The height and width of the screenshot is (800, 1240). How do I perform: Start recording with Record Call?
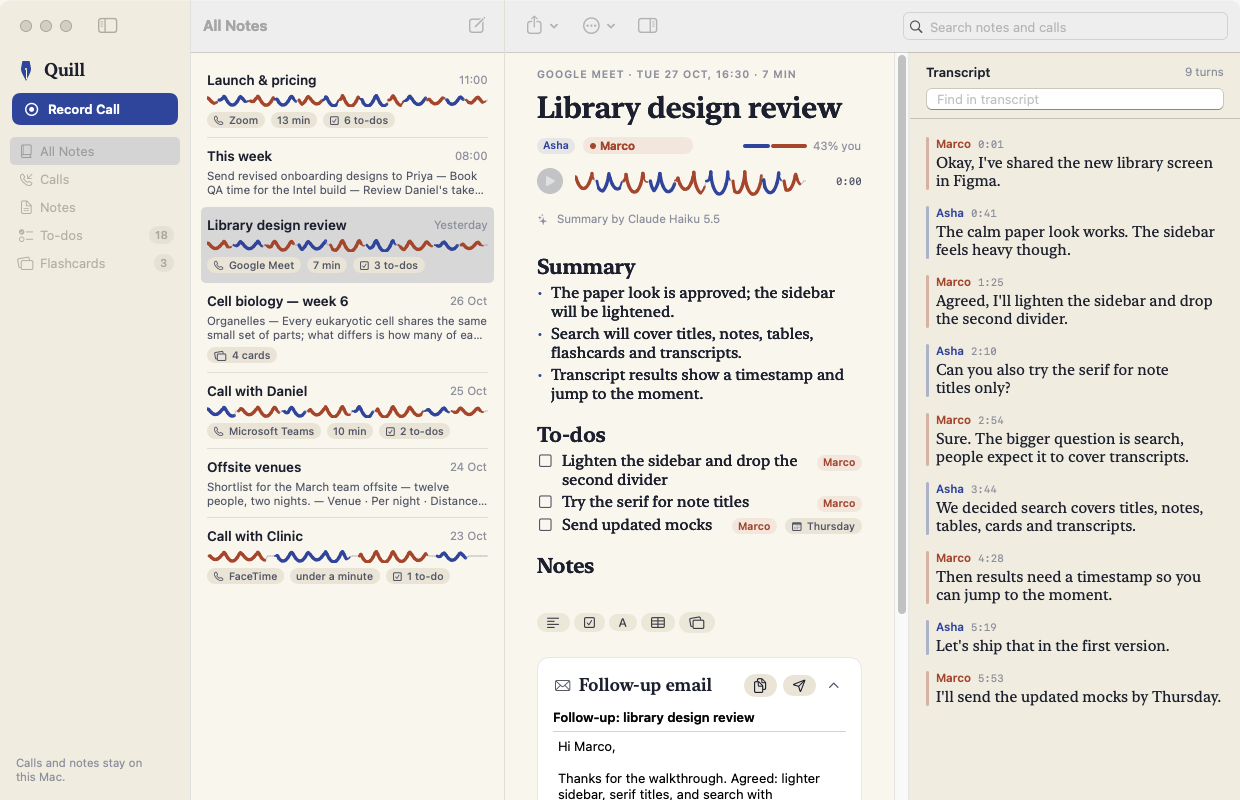click(95, 109)
